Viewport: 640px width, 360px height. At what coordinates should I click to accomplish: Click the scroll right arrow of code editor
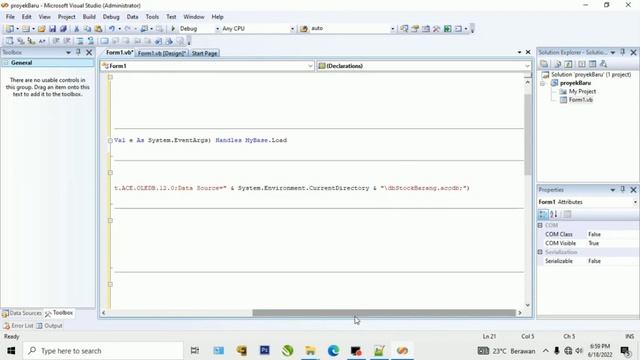[520, 313]
